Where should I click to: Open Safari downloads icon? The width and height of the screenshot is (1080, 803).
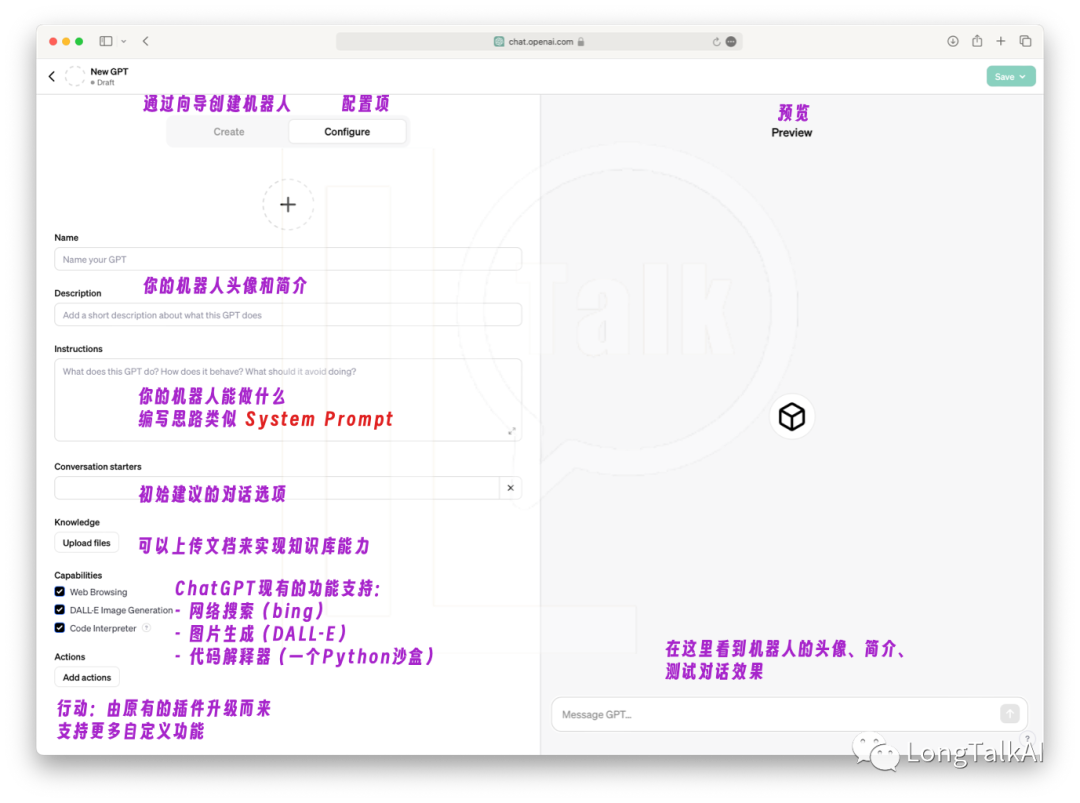pyautogui.click(x=953, y=41)
